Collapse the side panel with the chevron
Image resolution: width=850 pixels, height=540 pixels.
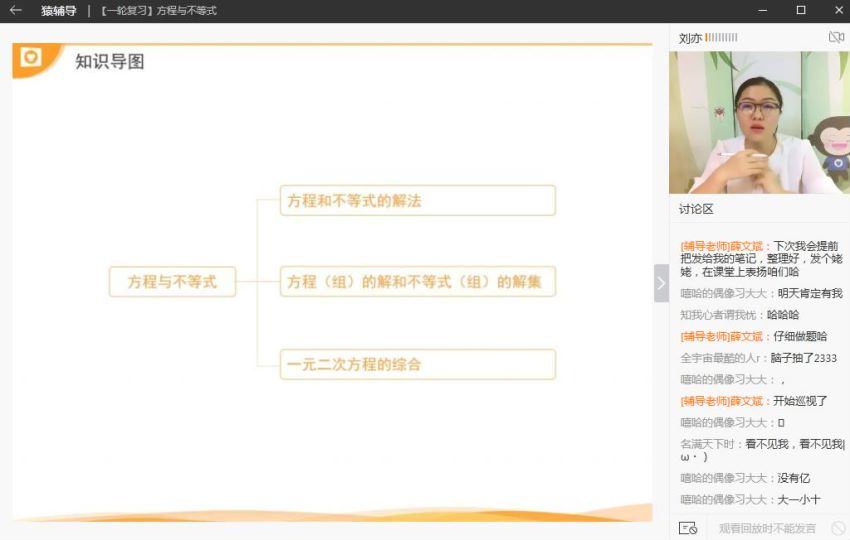661,283
